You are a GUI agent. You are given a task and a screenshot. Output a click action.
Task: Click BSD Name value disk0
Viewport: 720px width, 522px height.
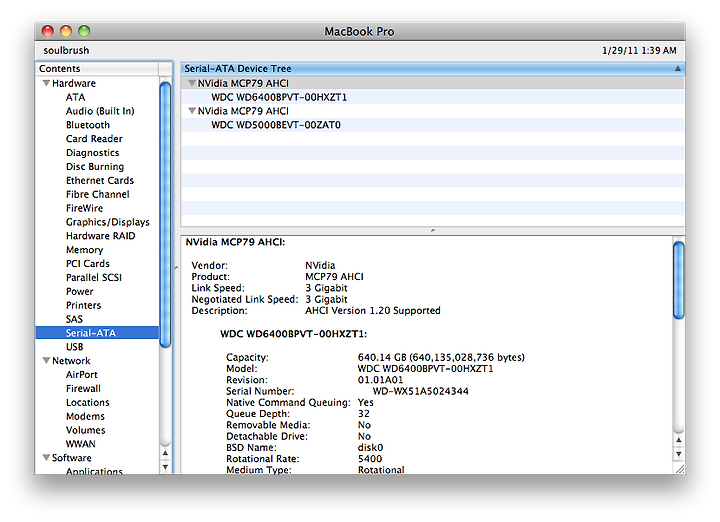coord(370,448)
